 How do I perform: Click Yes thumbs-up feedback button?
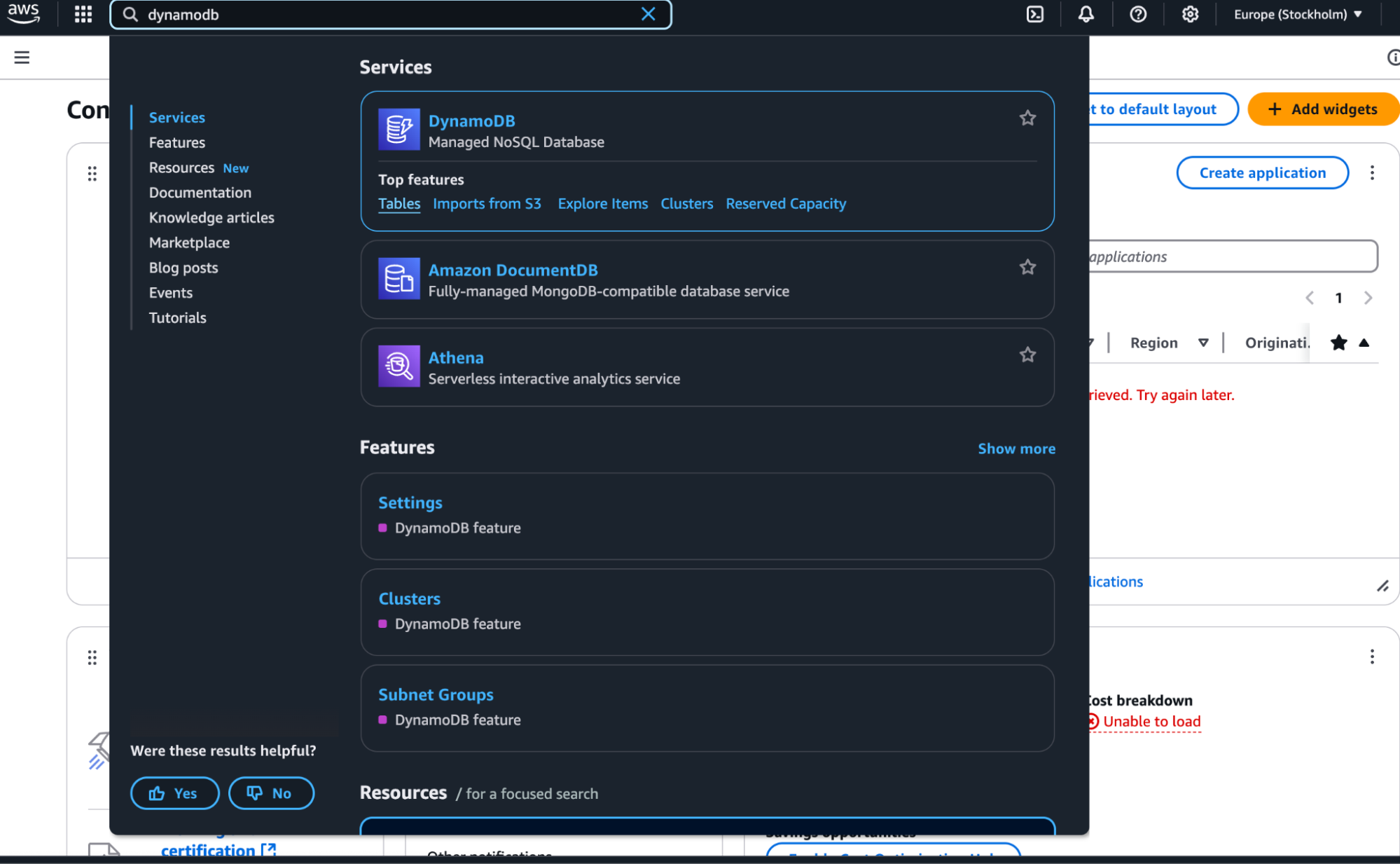[174, 793]
